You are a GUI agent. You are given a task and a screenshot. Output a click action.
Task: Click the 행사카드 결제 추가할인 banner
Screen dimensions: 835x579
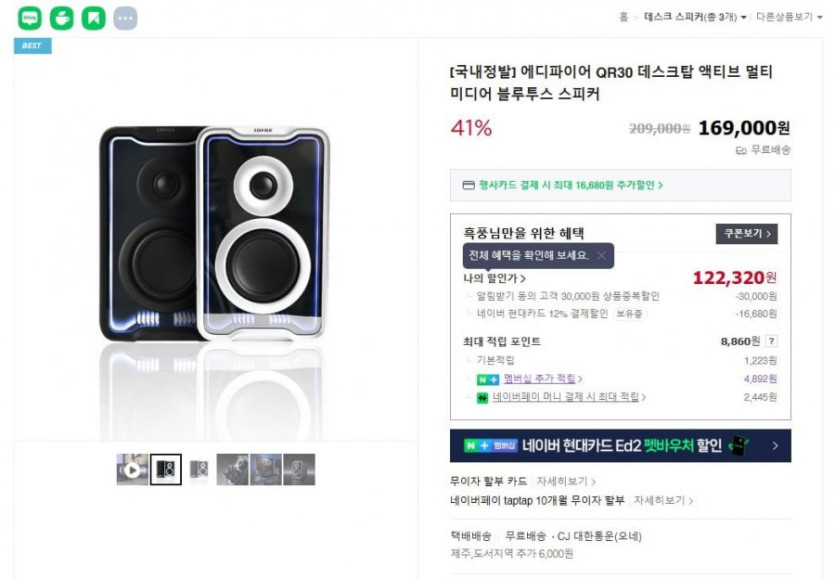click(x=620, y=185)
